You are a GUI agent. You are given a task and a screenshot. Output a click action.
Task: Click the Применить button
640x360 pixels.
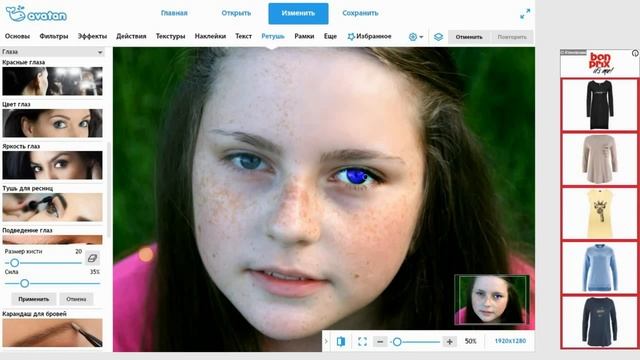[33, 299]
